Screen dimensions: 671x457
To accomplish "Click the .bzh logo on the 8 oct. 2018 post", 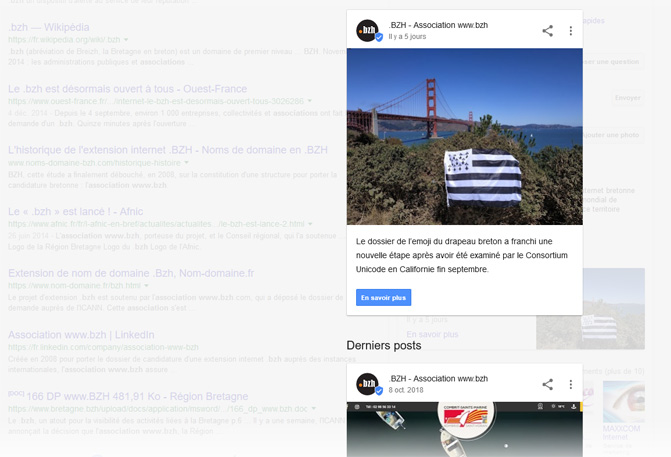I will 368,384.
